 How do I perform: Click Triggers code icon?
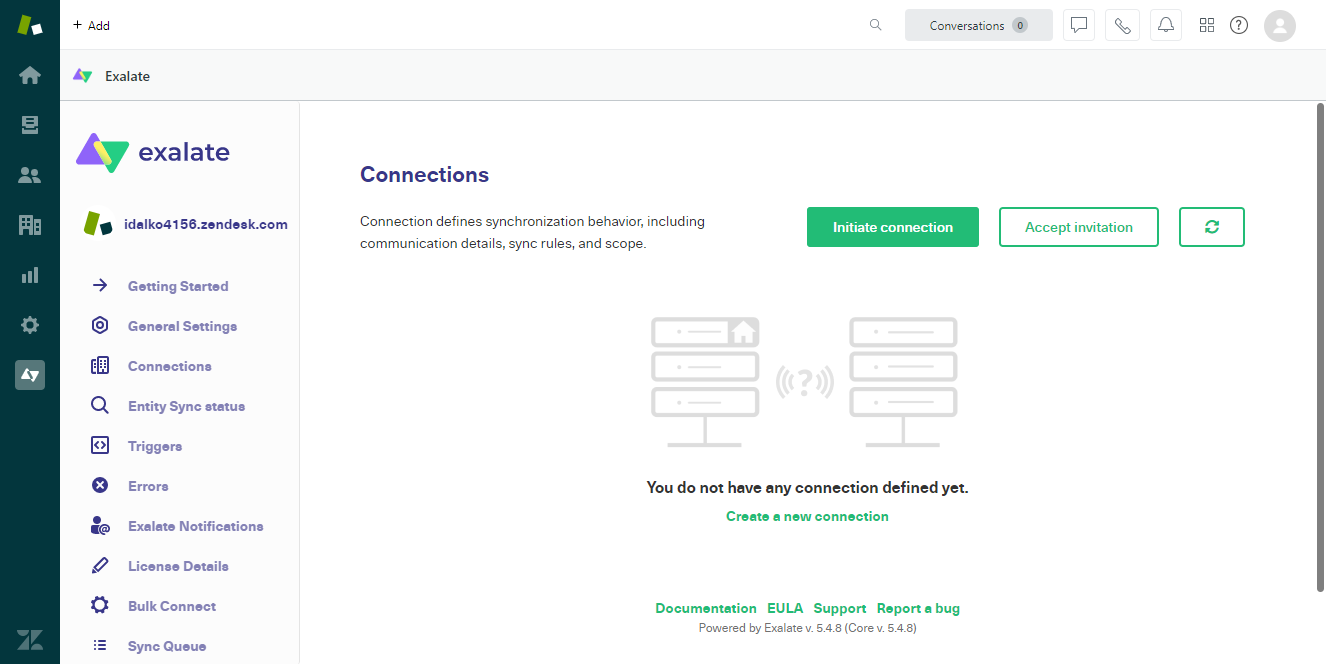click(100, 446)
